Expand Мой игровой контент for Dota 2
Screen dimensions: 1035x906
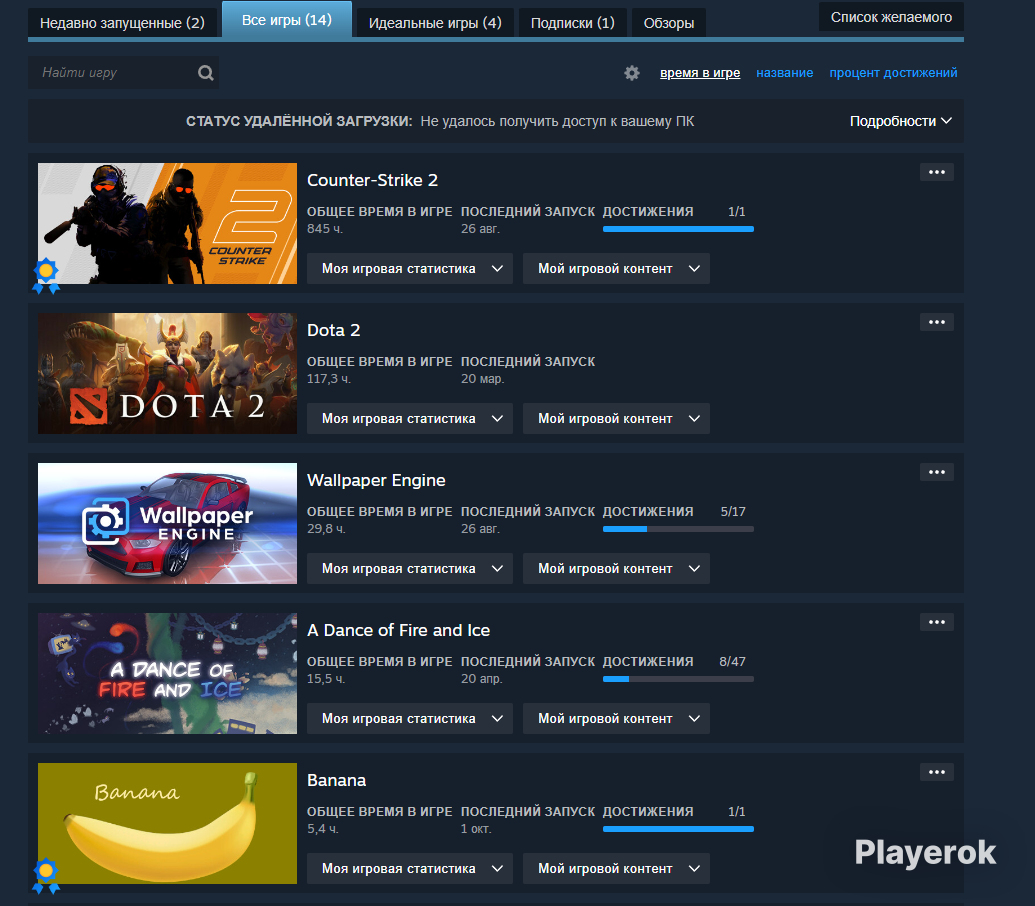point(617,418)
